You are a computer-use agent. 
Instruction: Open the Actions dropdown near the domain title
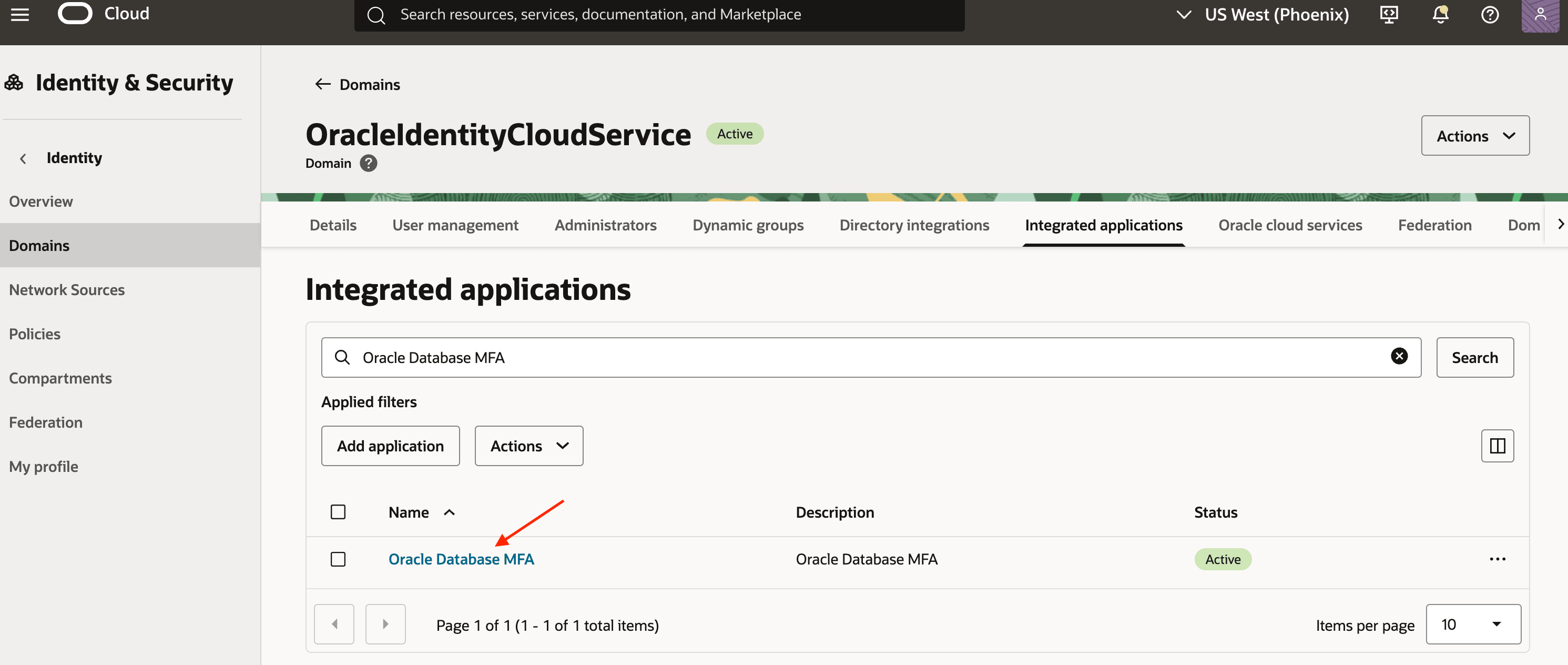pyautogui.click(x=1475, y=135)
